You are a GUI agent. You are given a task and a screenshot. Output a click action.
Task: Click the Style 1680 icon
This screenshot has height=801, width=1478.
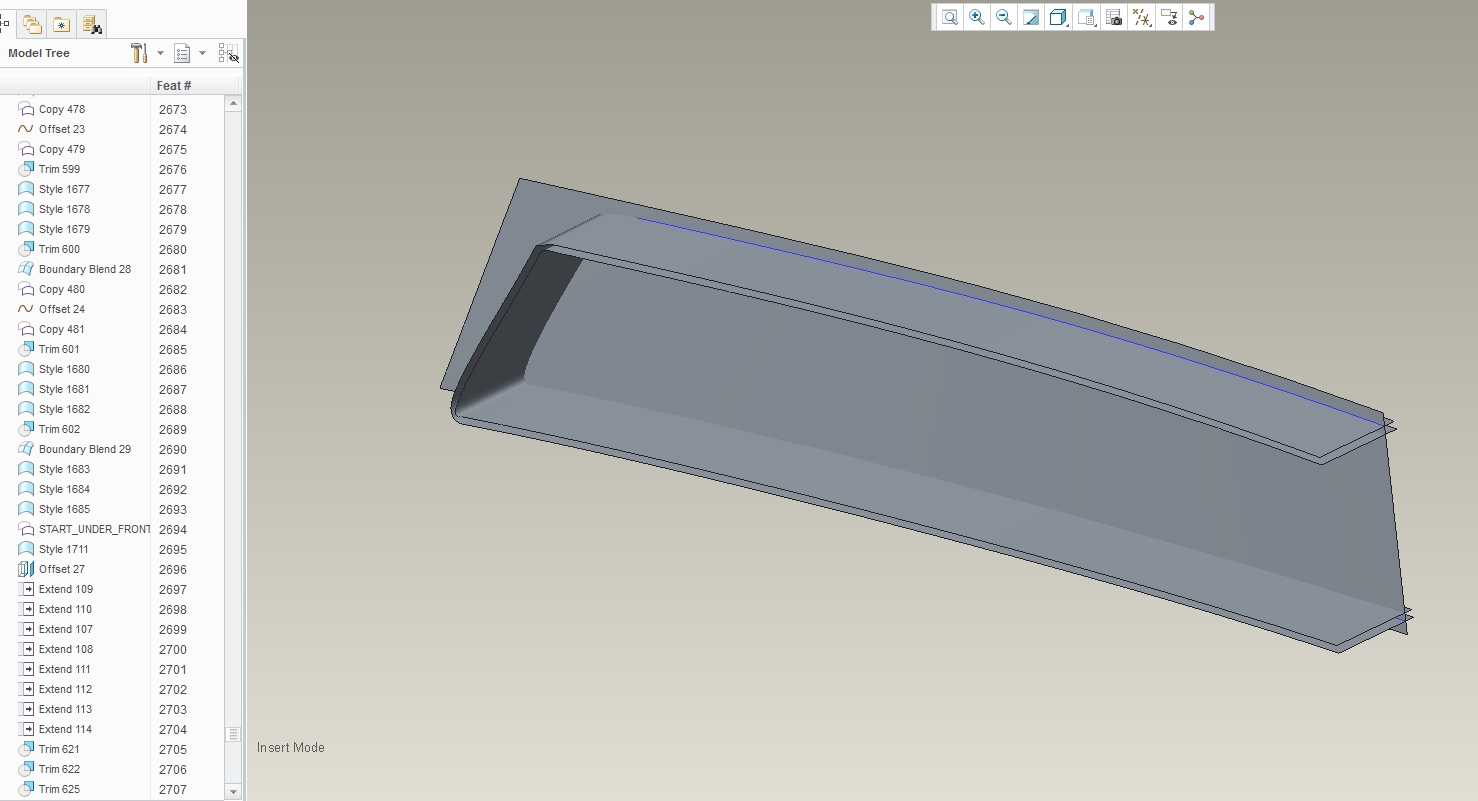coord(26,369)
